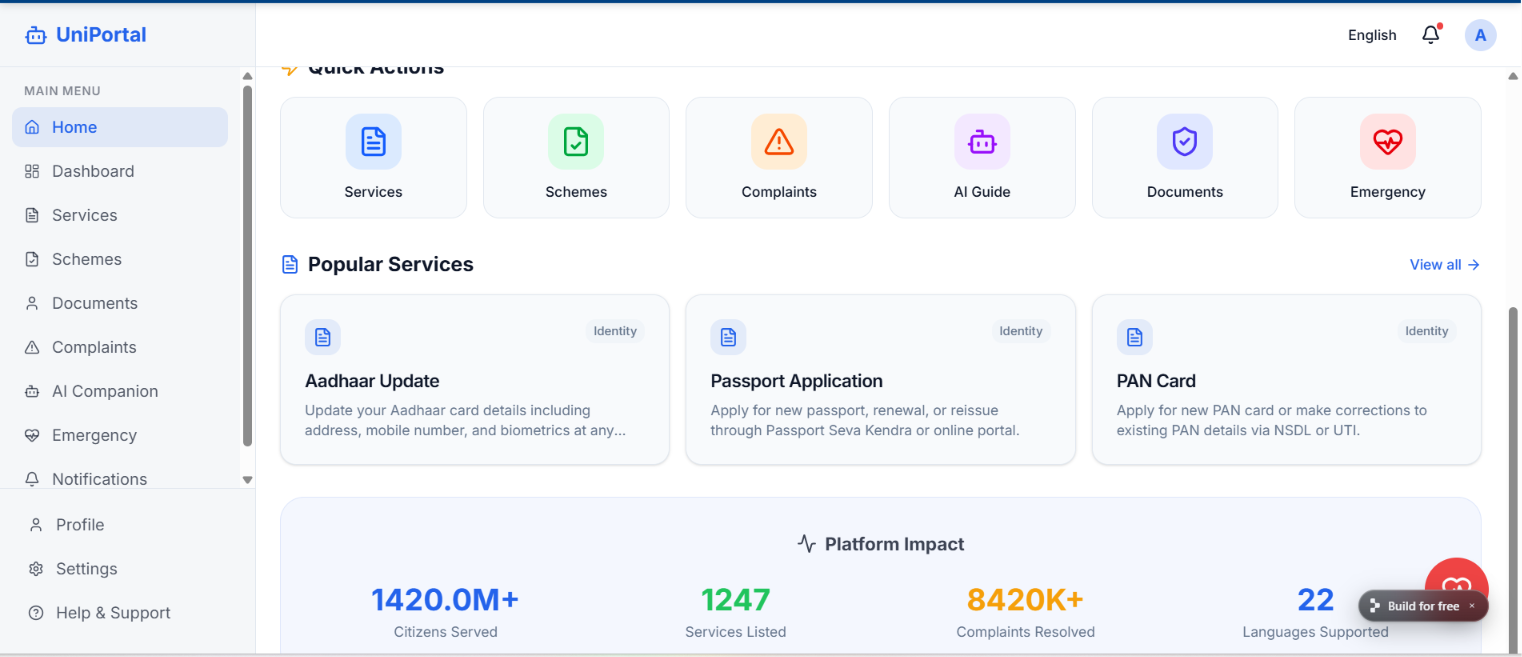Click the AI Guide robot quick action icon

(982, 142)
